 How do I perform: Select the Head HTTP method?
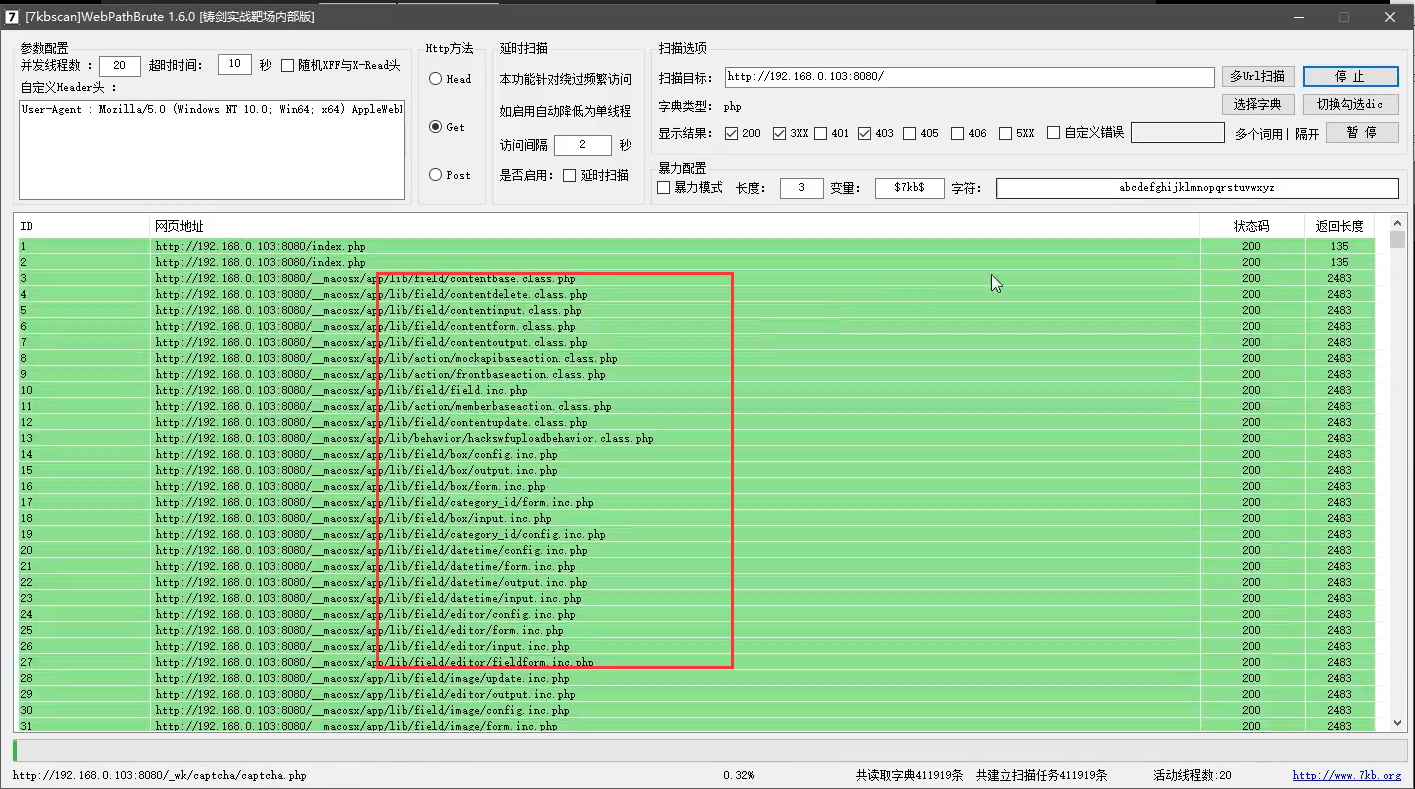pos(436,79)
